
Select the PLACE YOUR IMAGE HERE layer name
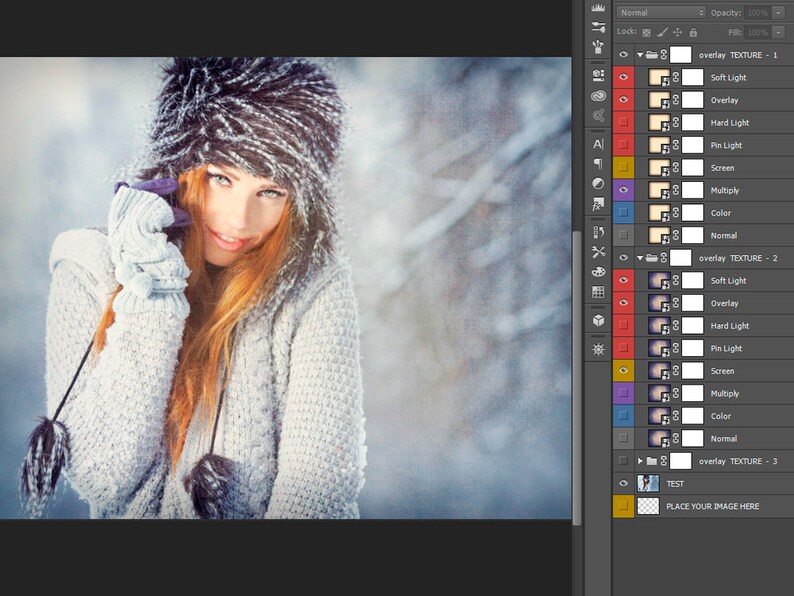712,506
